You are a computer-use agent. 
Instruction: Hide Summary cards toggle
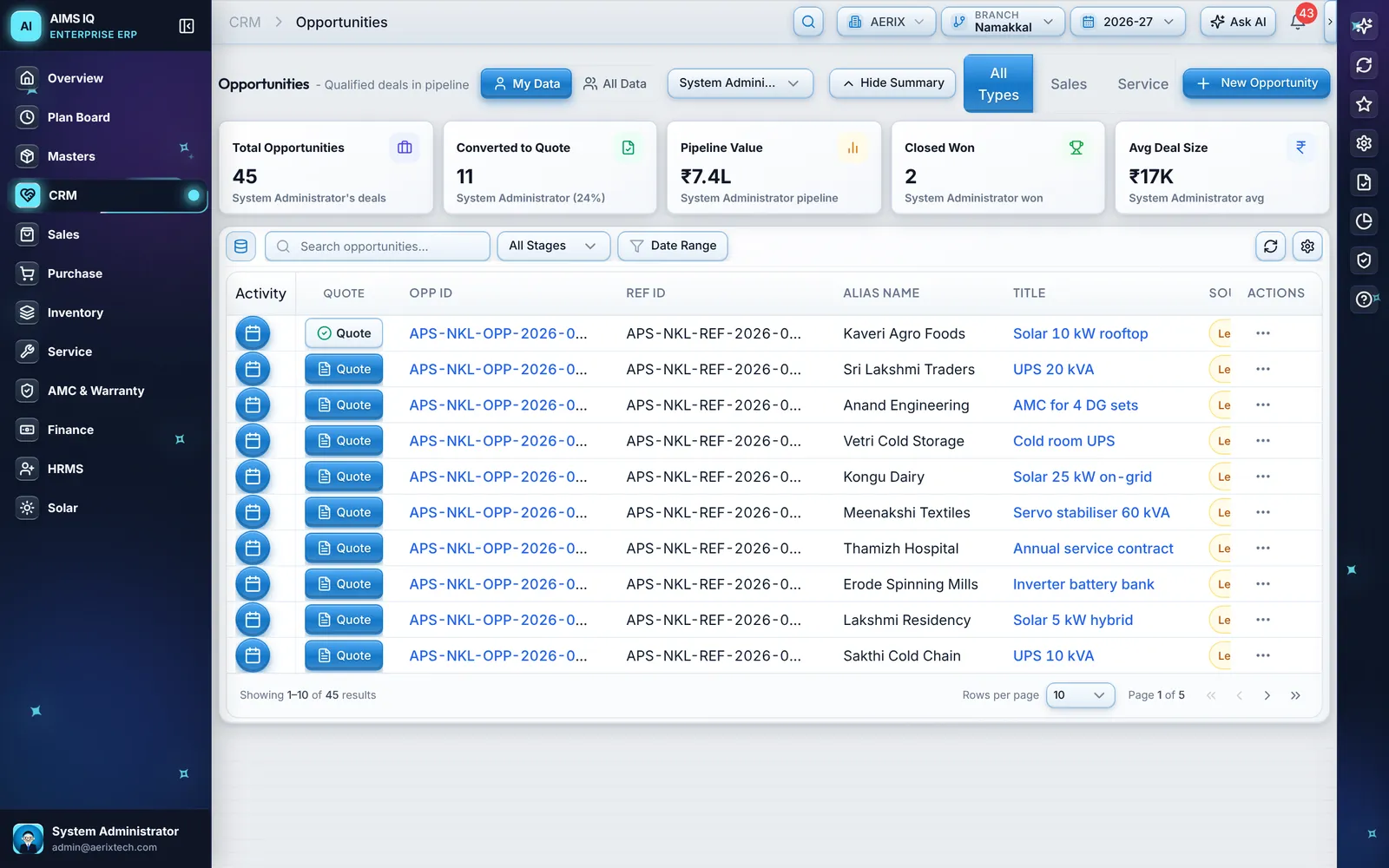(x=892, y=83)
